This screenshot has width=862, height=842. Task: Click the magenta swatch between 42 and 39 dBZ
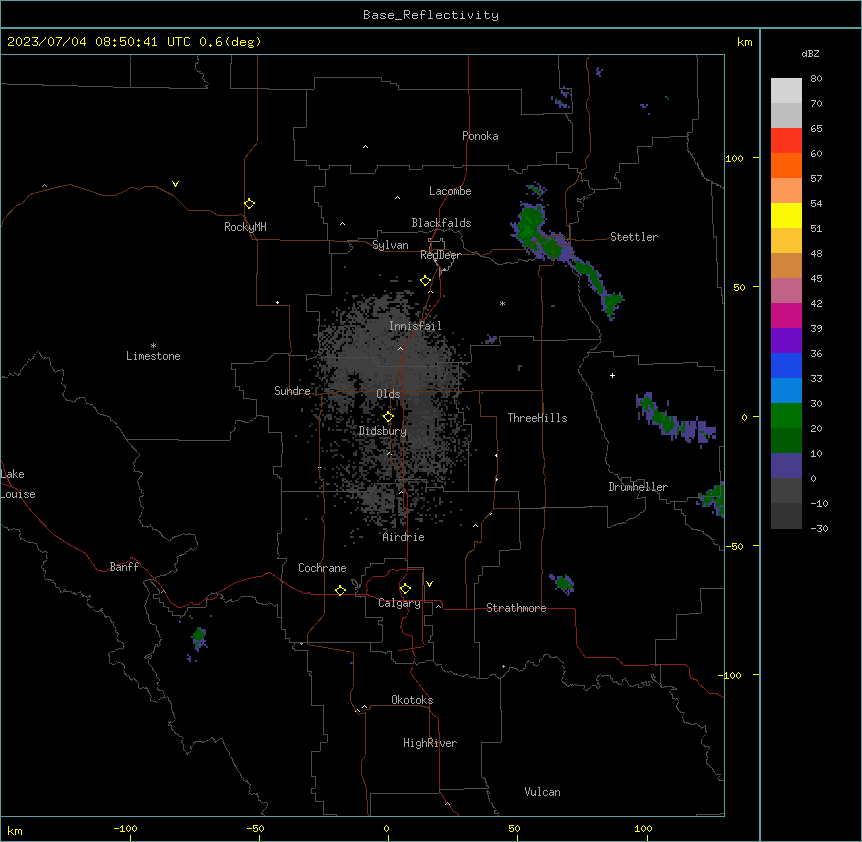tap(786, 315)
